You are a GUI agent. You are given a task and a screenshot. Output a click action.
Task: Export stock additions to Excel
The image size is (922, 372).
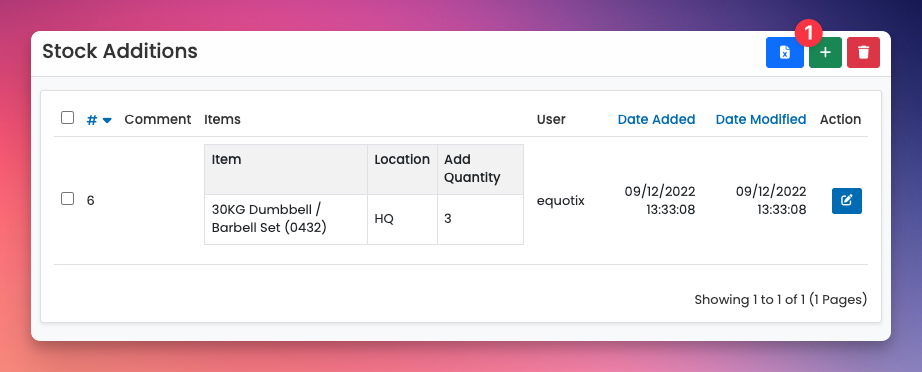(x=784, y=53)
